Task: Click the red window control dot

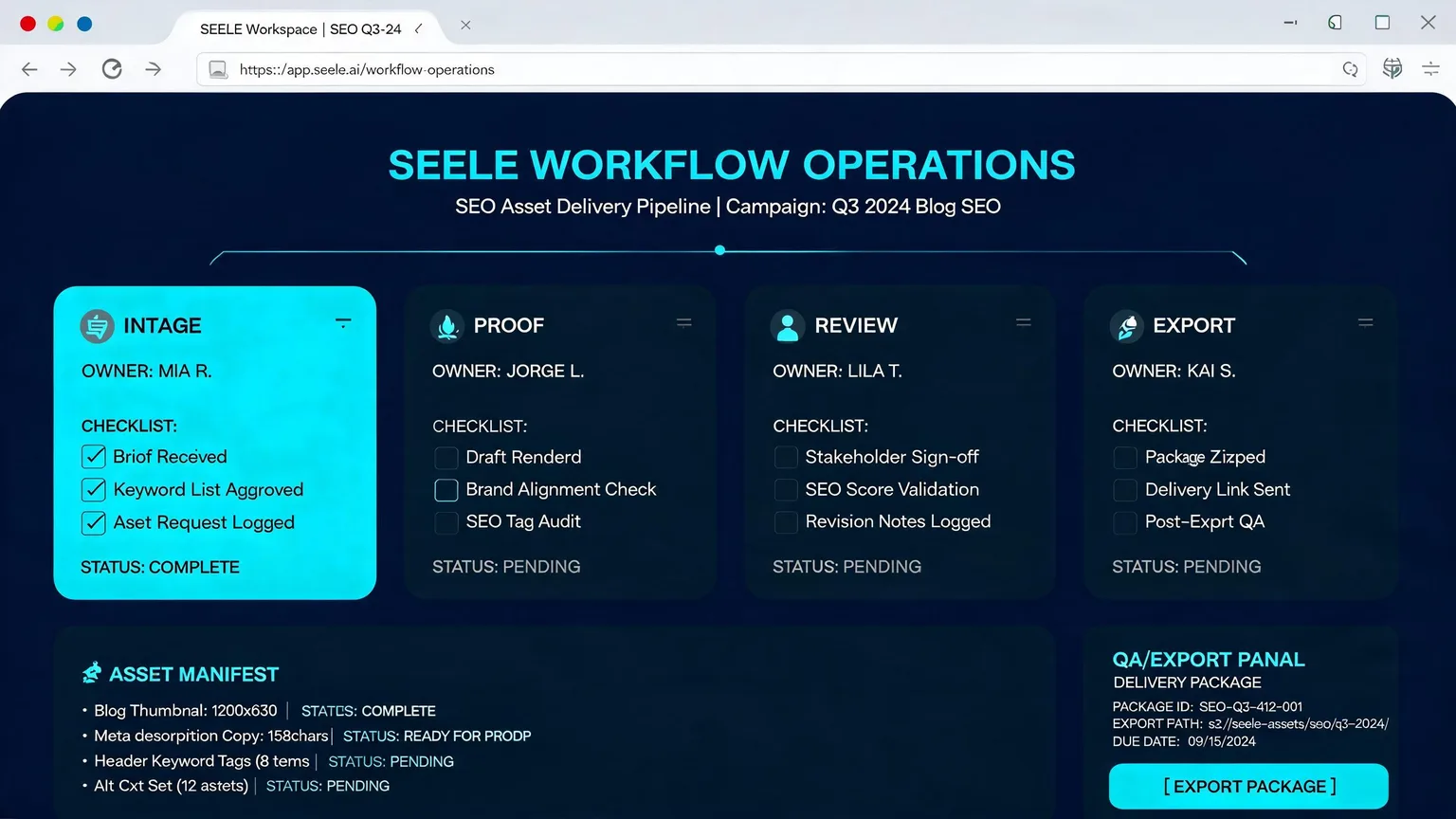Action: coord(28,24)
